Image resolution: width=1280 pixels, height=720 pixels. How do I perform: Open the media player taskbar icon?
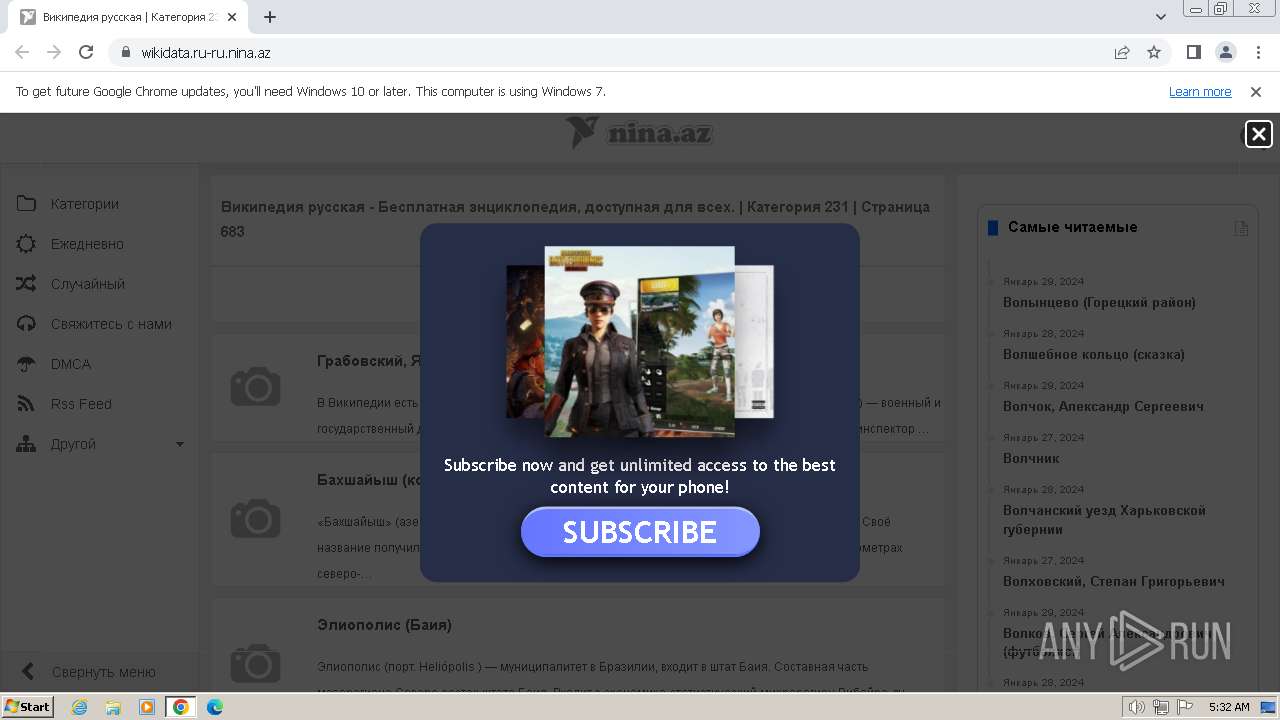(x=147, y=707)
